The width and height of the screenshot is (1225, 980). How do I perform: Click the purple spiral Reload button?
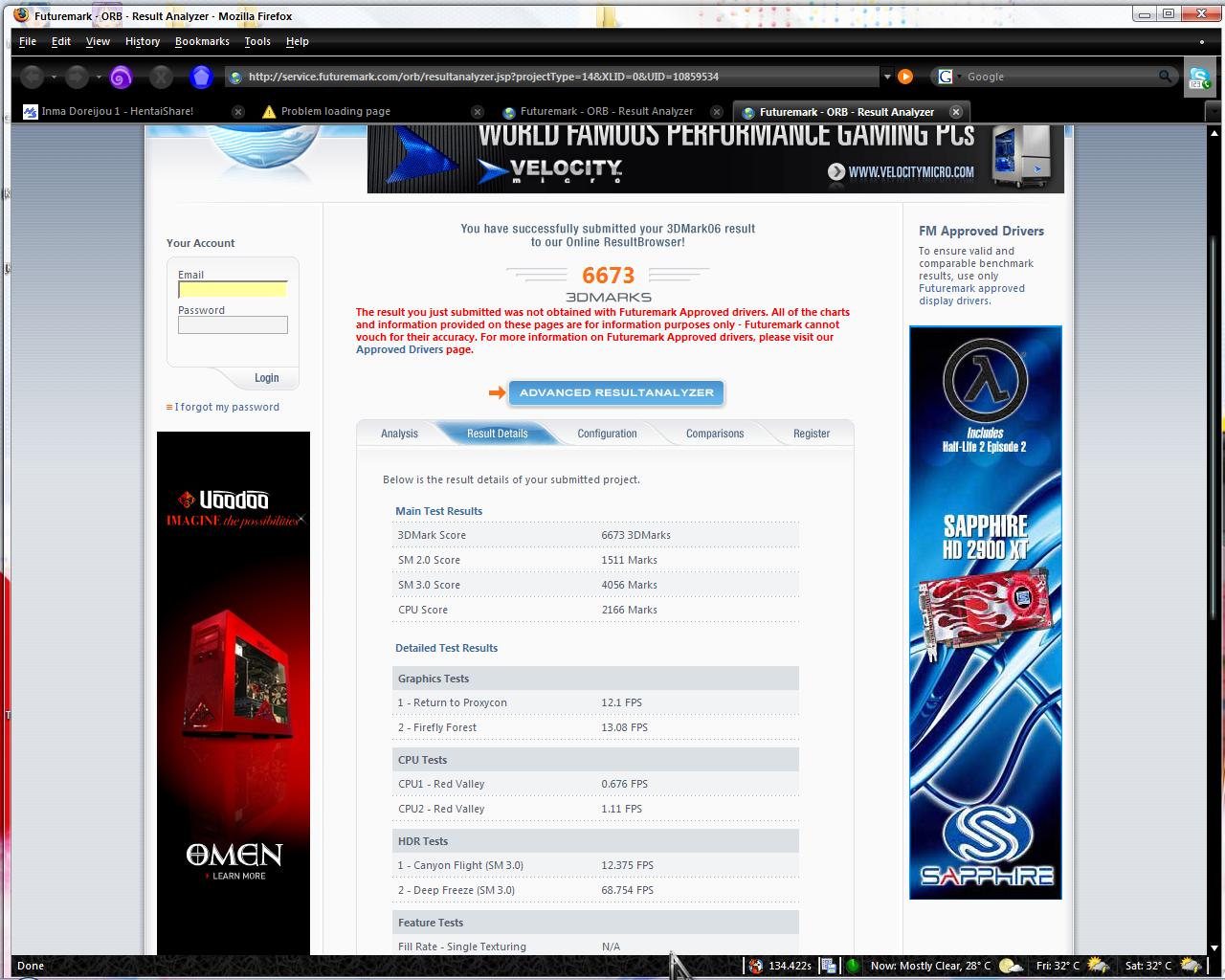click(121, 77)
